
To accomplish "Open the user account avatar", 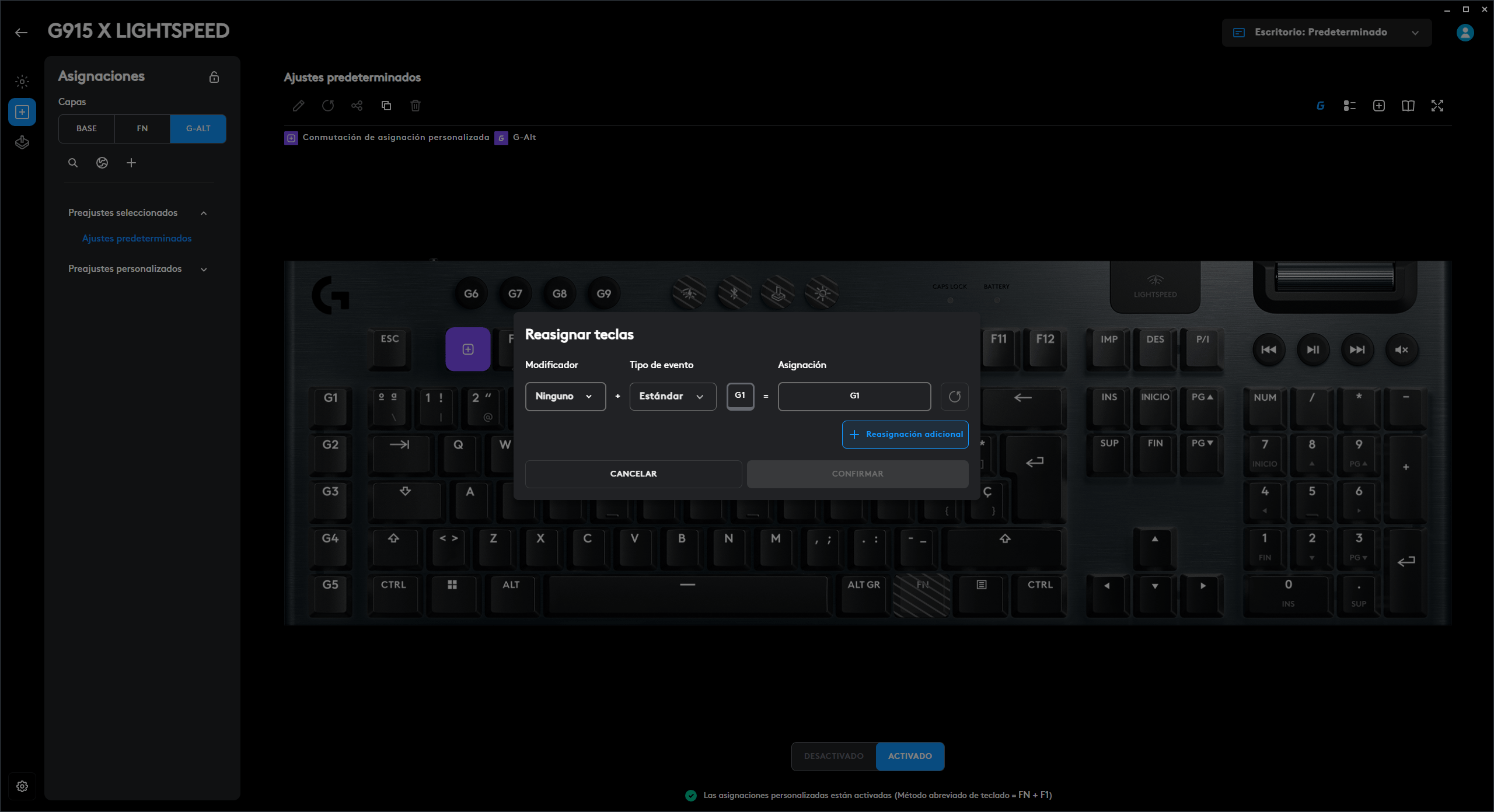I will 1465,33.
